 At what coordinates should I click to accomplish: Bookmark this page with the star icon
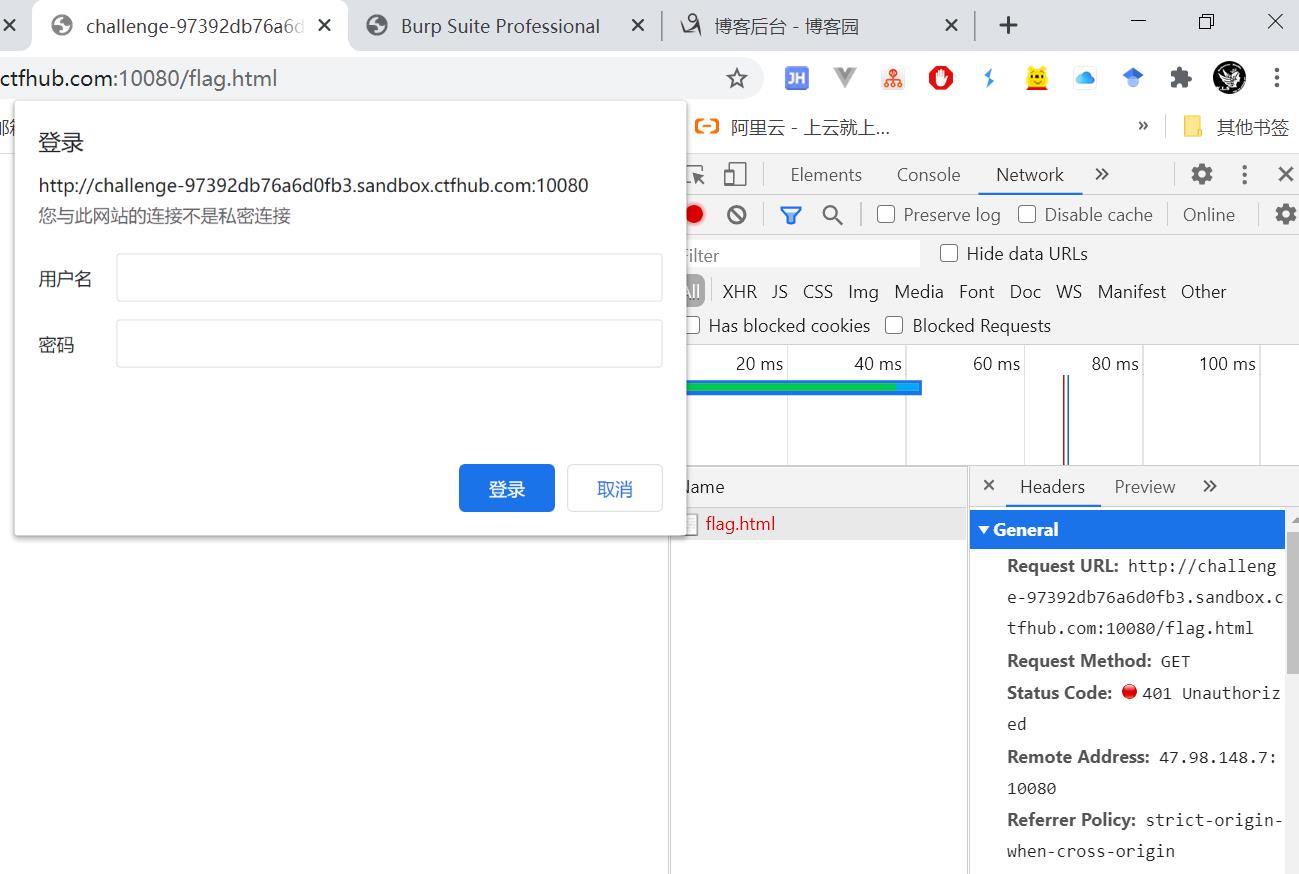(737, 78)
